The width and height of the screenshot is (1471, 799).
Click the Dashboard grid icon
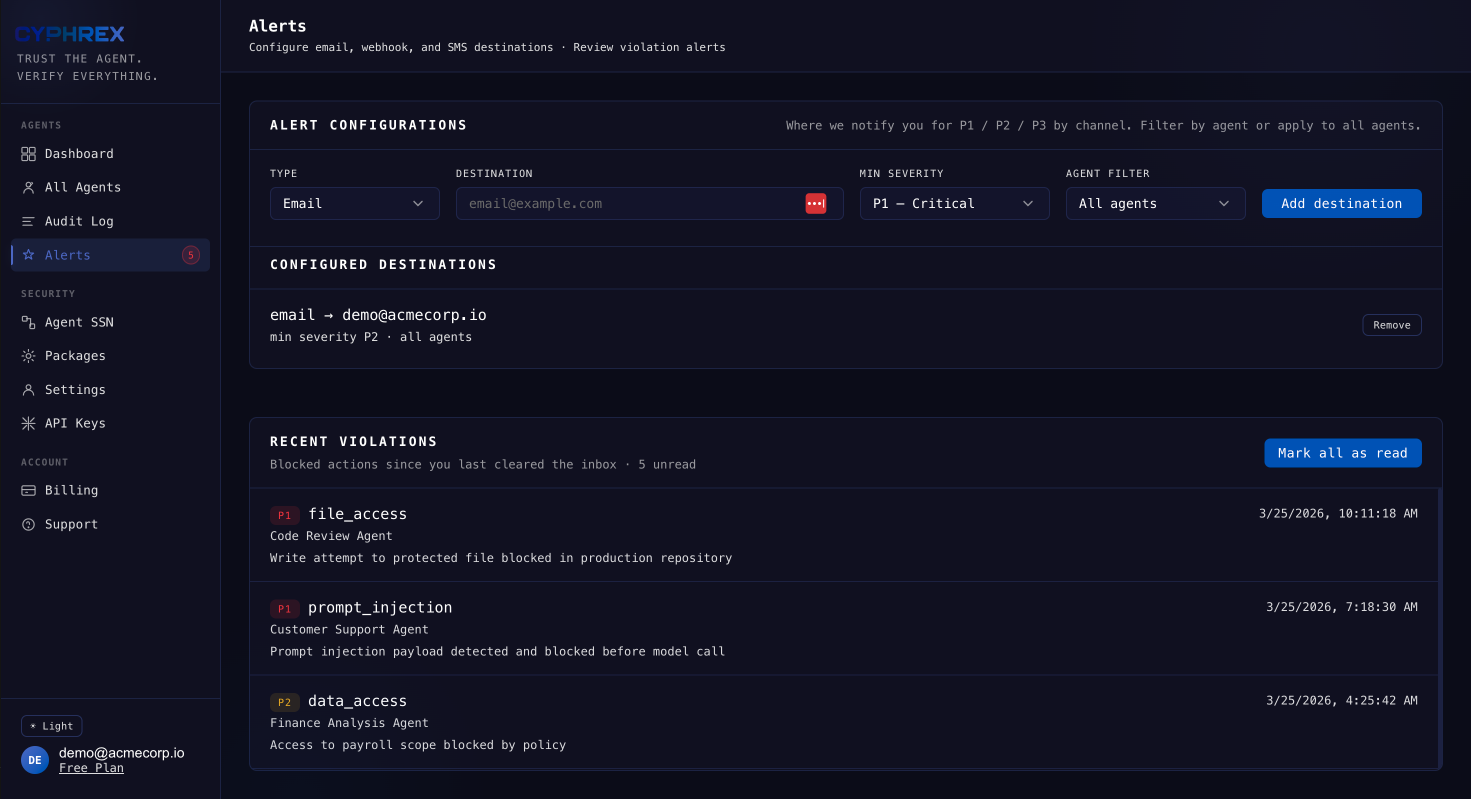pyautogui.click(x=28, y=154)
